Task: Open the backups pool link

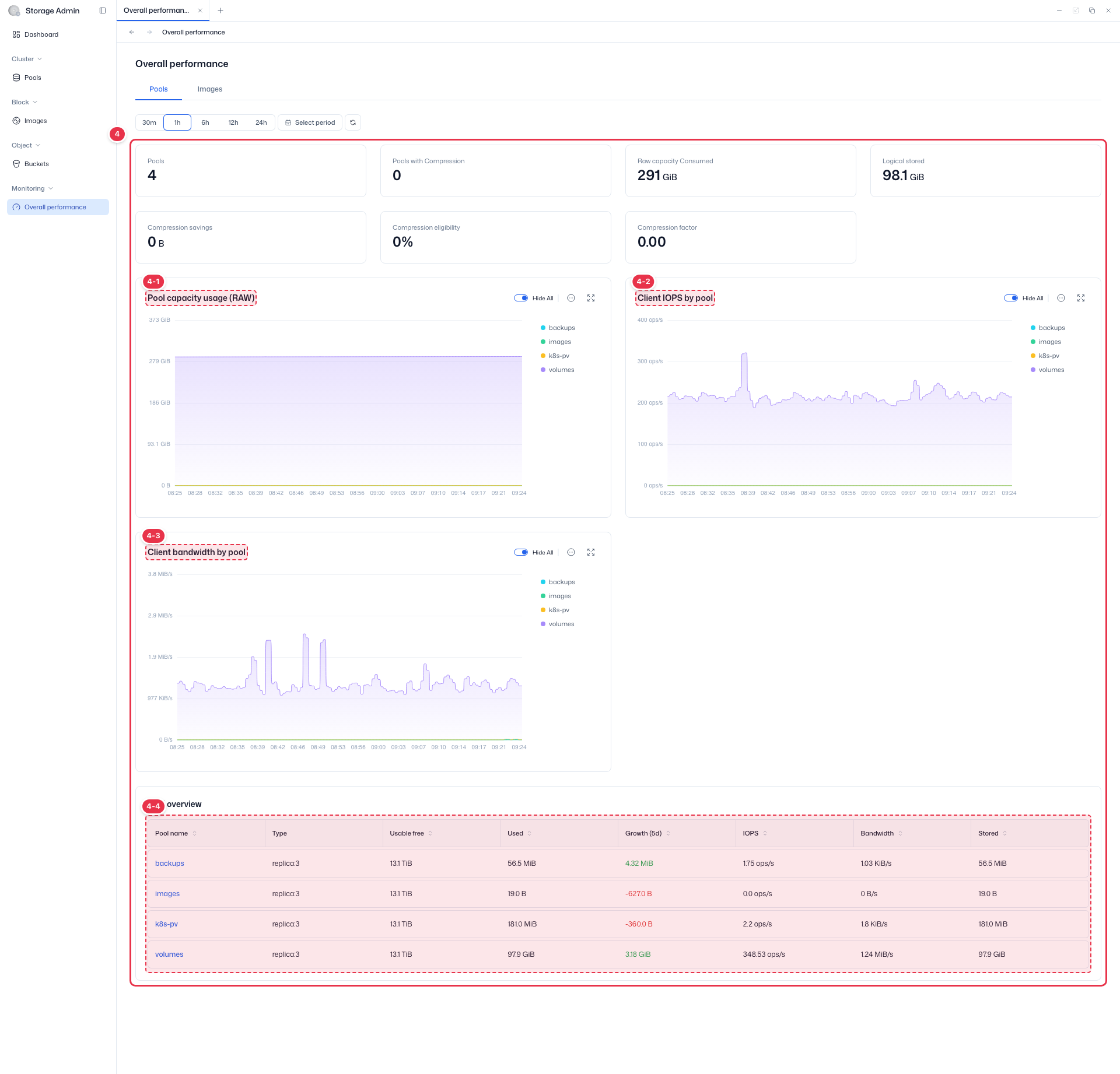Action: (x=170, y=864)
